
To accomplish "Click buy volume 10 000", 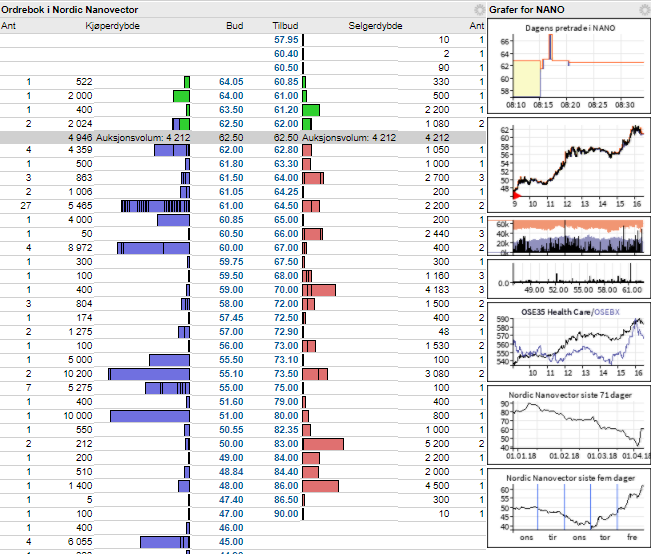I will [x=78, y=416].
